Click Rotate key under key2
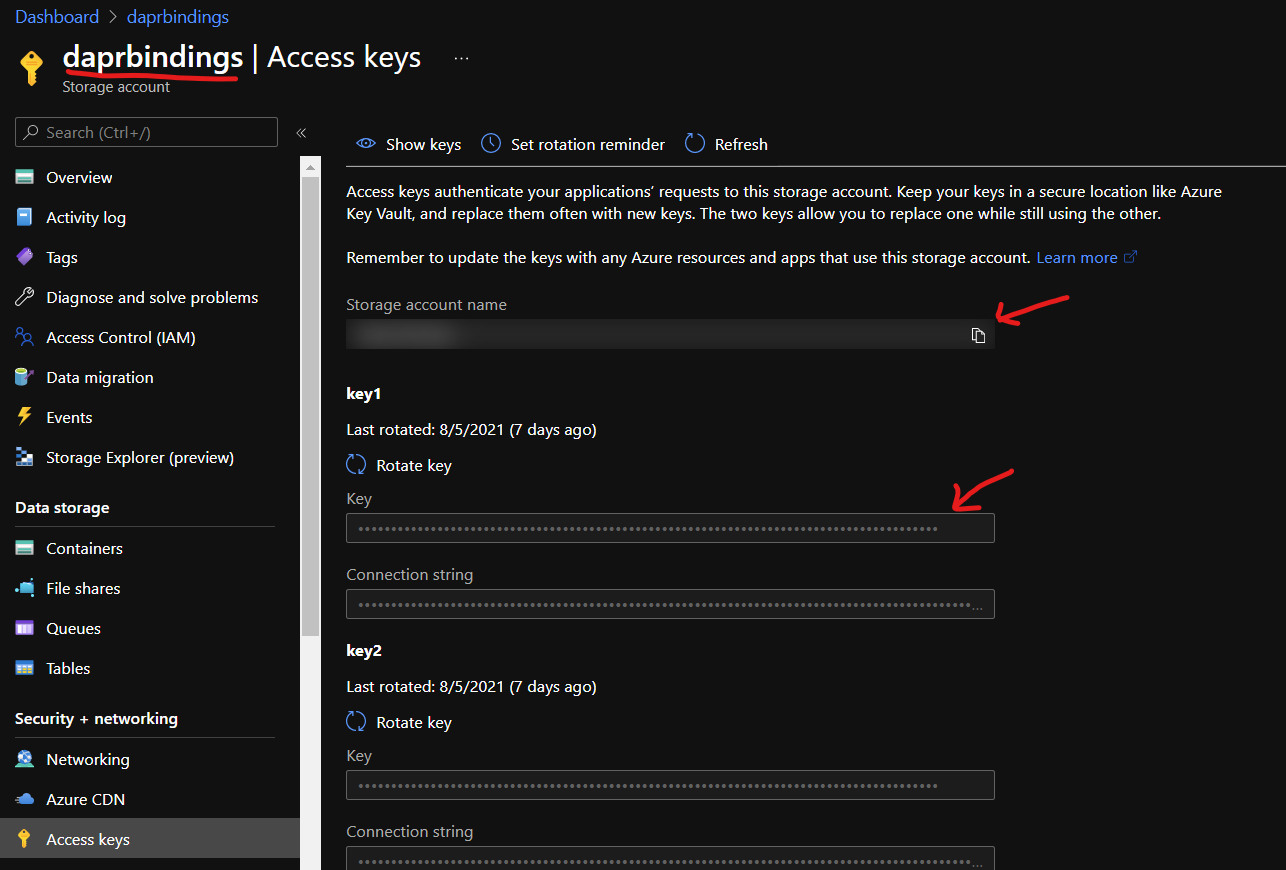 [399, 722]
